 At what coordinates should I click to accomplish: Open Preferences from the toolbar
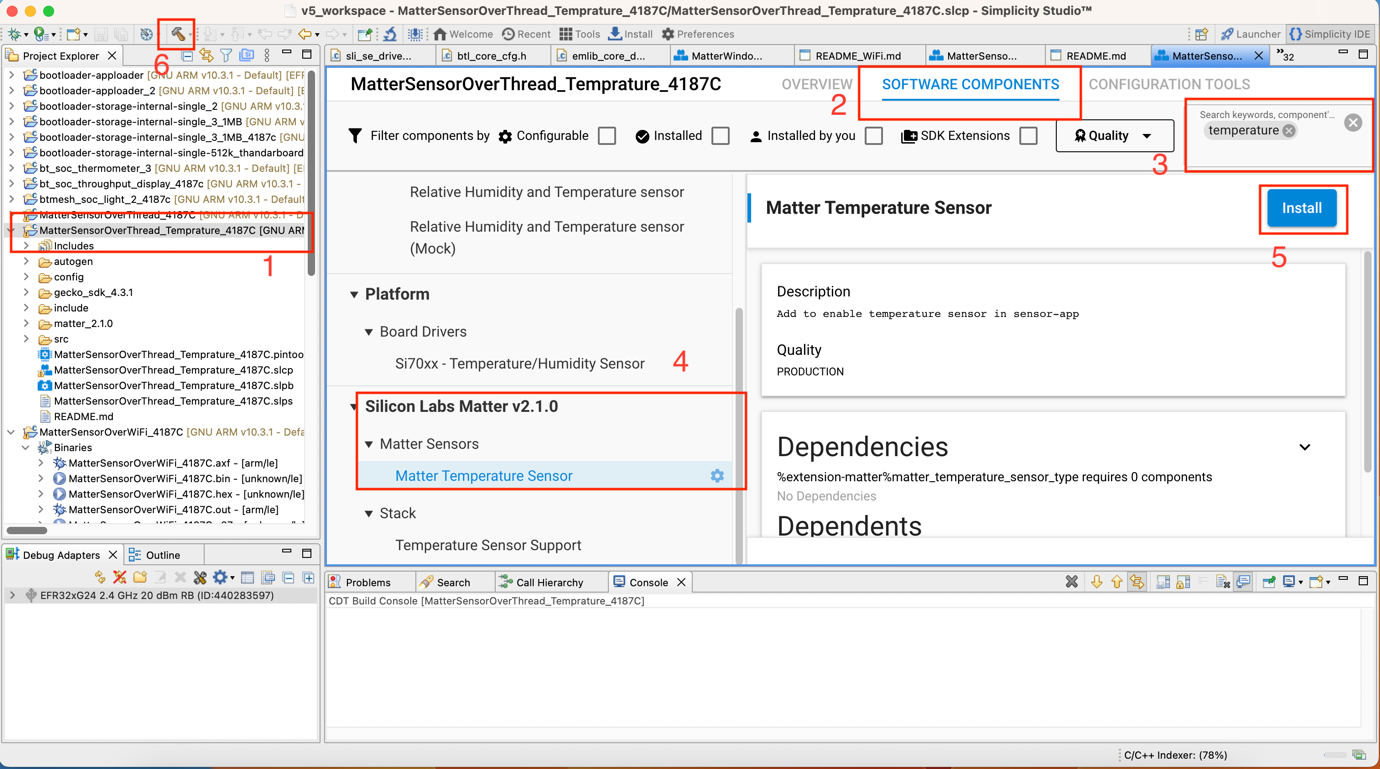698,34
